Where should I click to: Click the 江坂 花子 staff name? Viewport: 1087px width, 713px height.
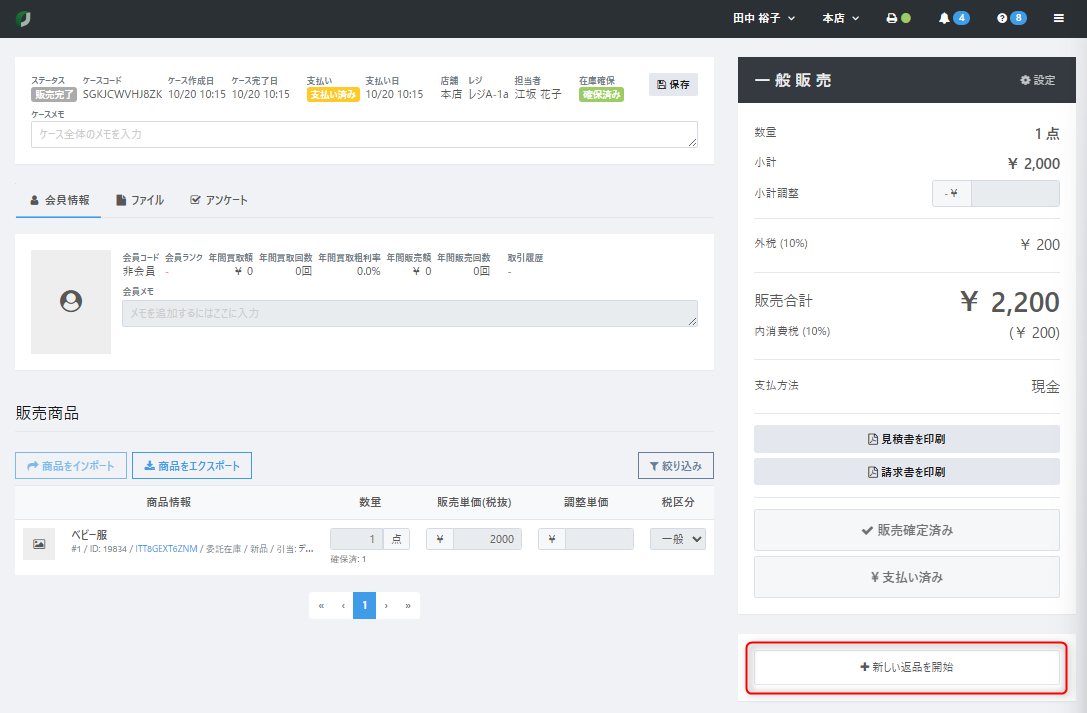(x=538, y=94)
